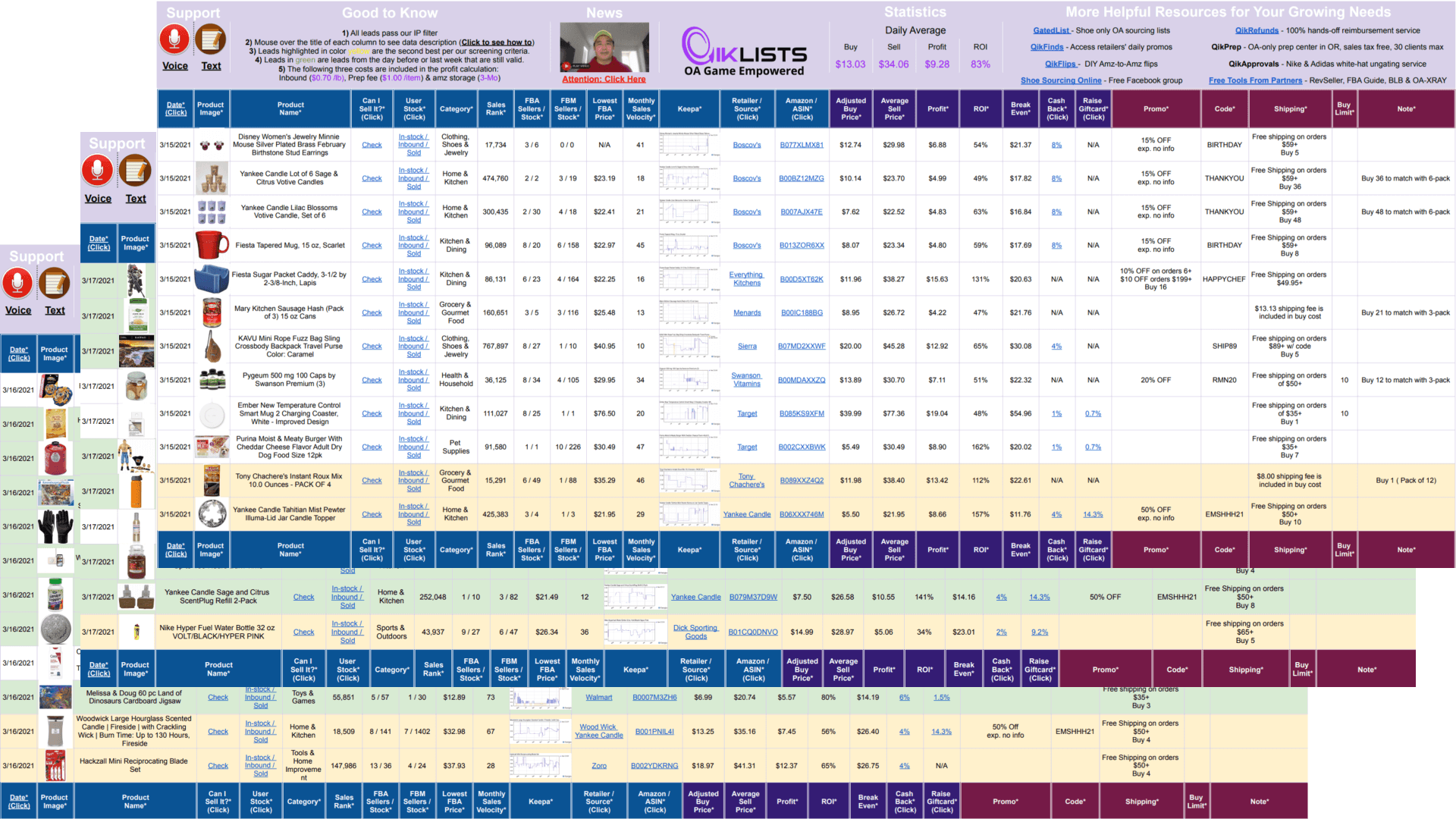Image resolution: width=1456 pixels, height=819 pixels.
Task: Open Target retailer link for Ember Mug
Action: pos(747,414)
